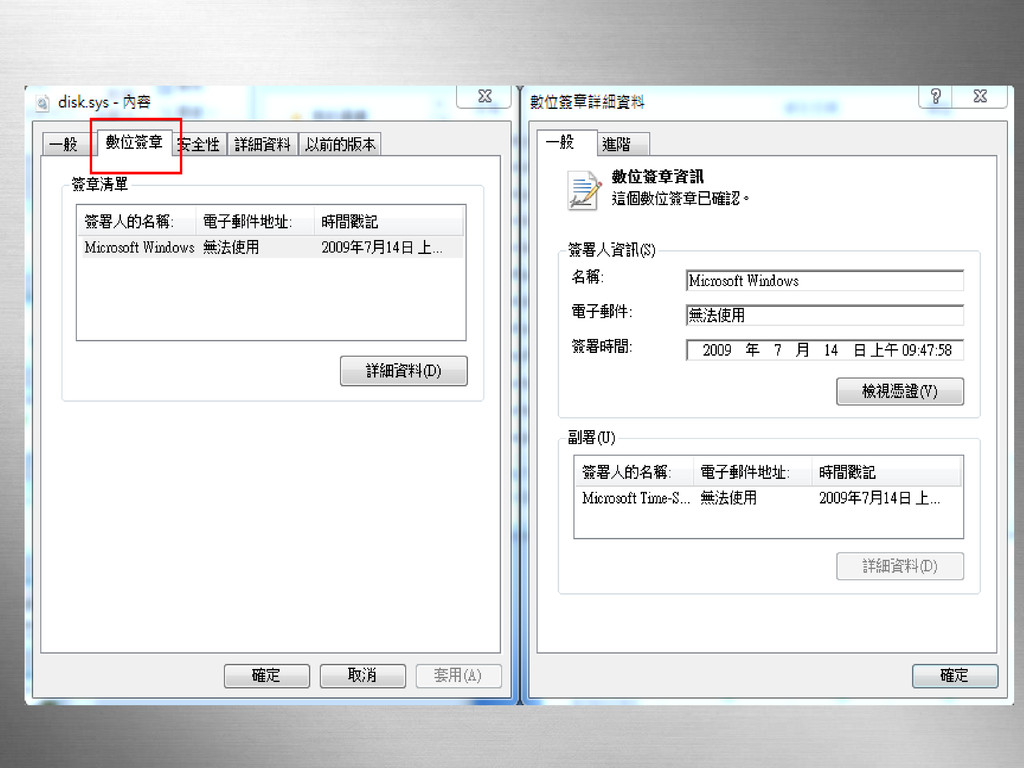
Task: Click the 電子郵件 field showing 無法使用
Action: click(x=825, y=315)
